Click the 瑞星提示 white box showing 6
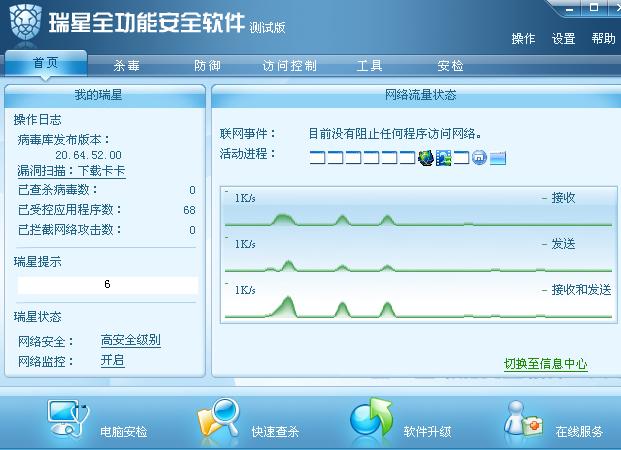 pos(107,285)
